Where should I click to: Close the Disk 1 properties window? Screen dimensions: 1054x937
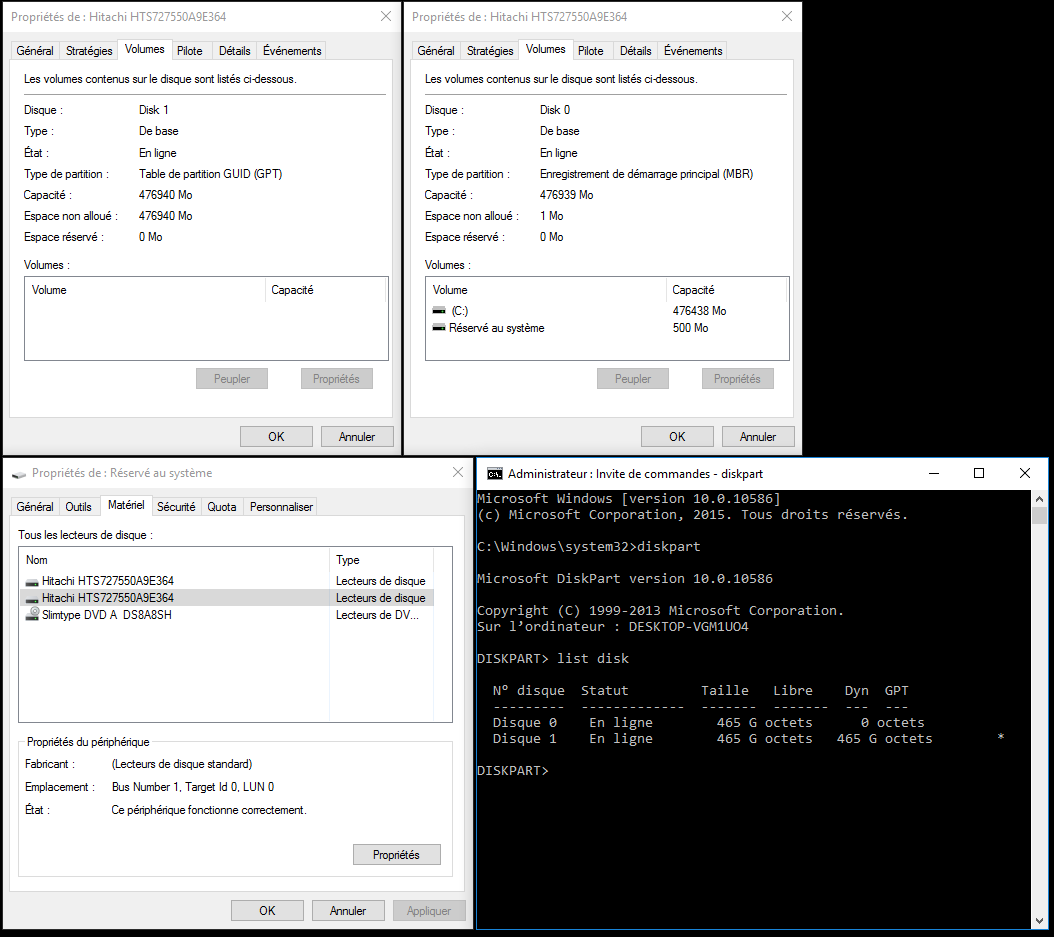click(386, 16)
